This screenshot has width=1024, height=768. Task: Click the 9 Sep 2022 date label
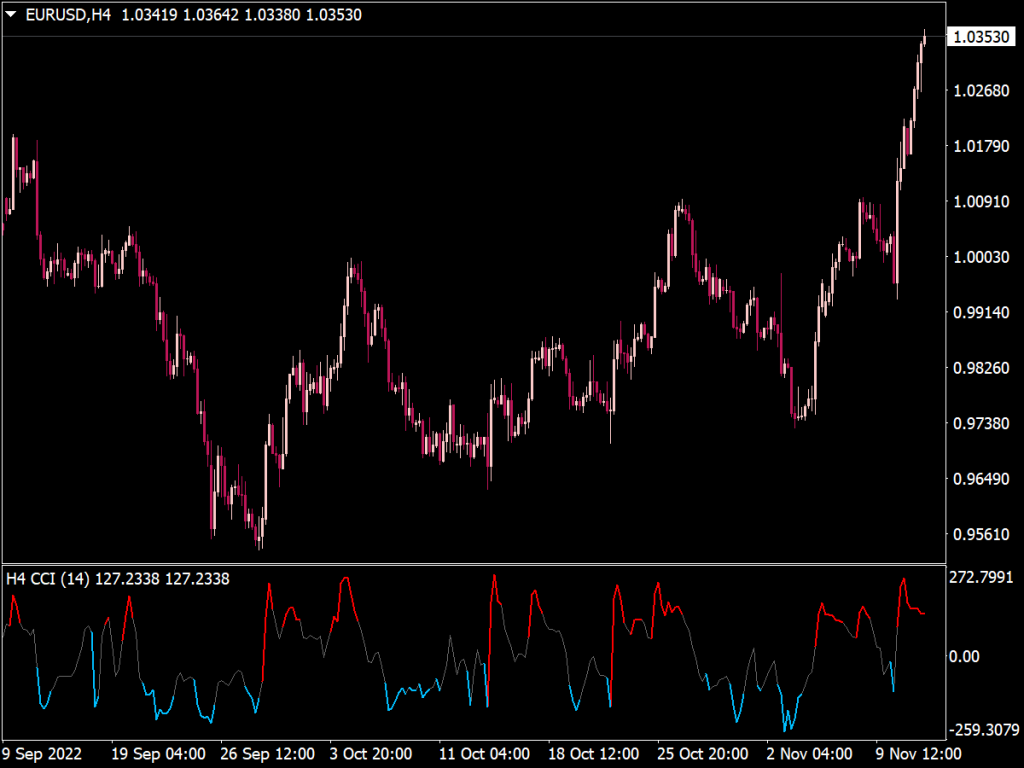[x=41, y=755]
